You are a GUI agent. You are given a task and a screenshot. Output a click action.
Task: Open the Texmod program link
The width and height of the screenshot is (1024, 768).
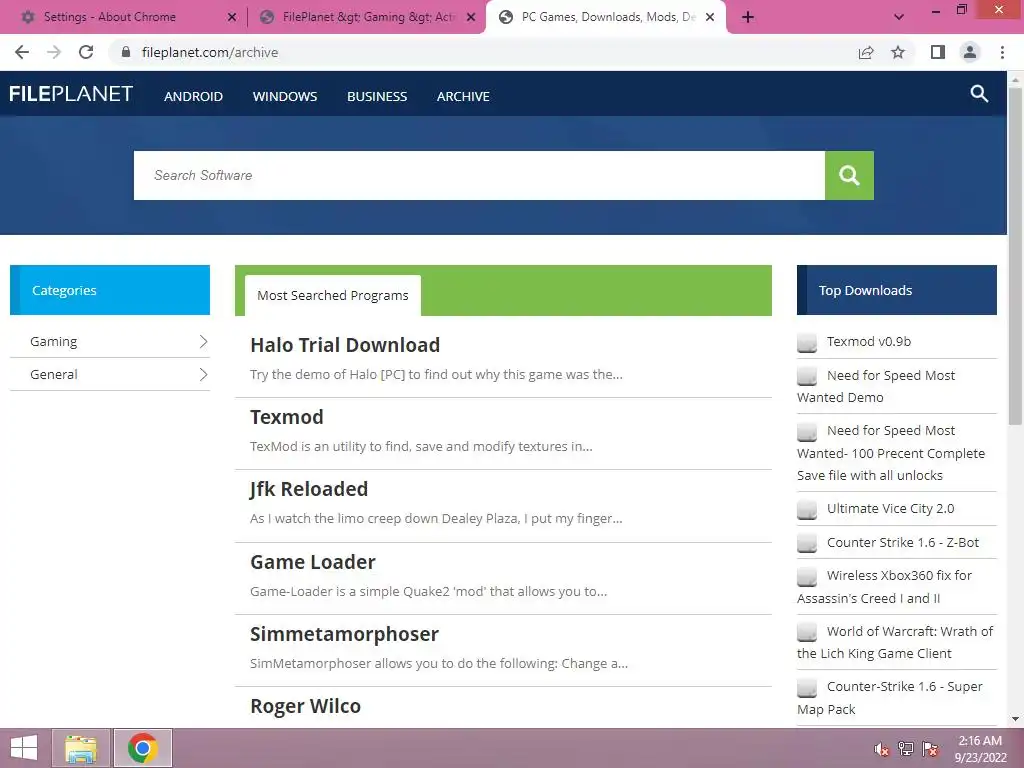pyautogui.click(x=287, y=417)
